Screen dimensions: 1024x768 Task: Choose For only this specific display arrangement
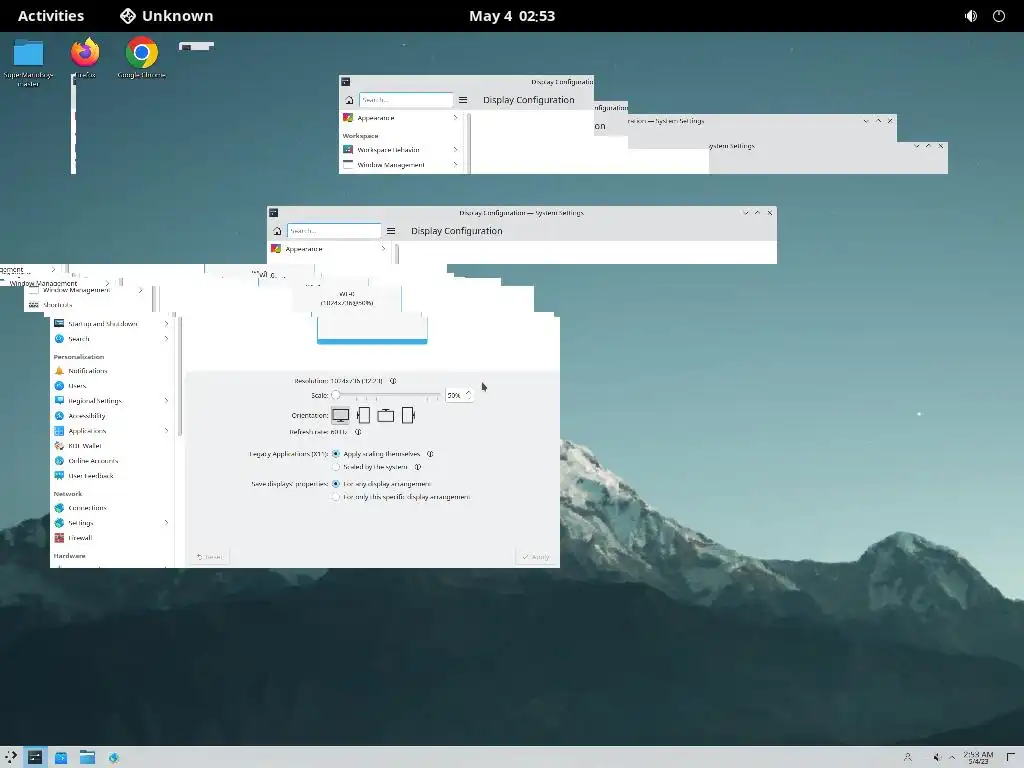[336, 497]
